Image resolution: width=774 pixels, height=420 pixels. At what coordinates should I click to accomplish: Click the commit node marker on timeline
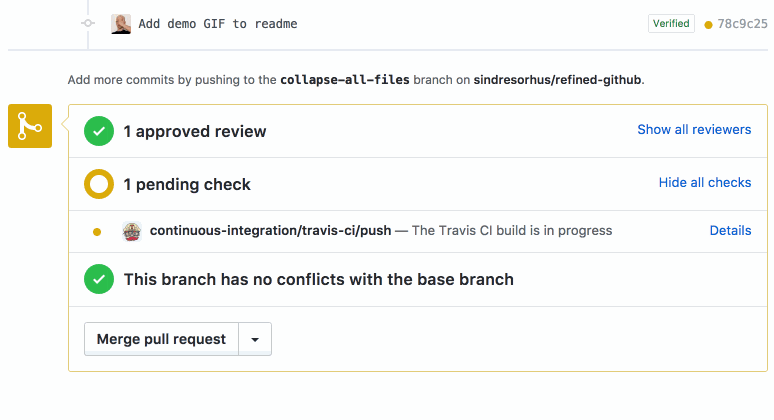88,23
